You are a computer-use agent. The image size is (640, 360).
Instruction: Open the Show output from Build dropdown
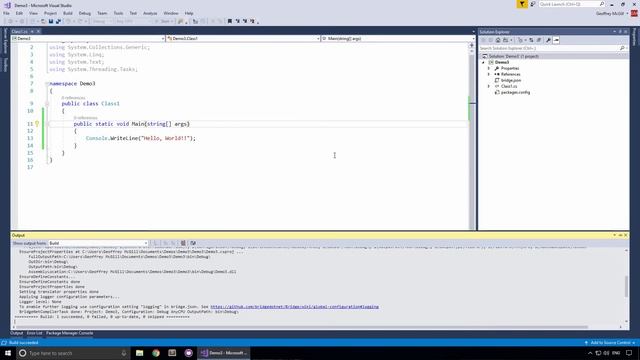coord(98,243)
